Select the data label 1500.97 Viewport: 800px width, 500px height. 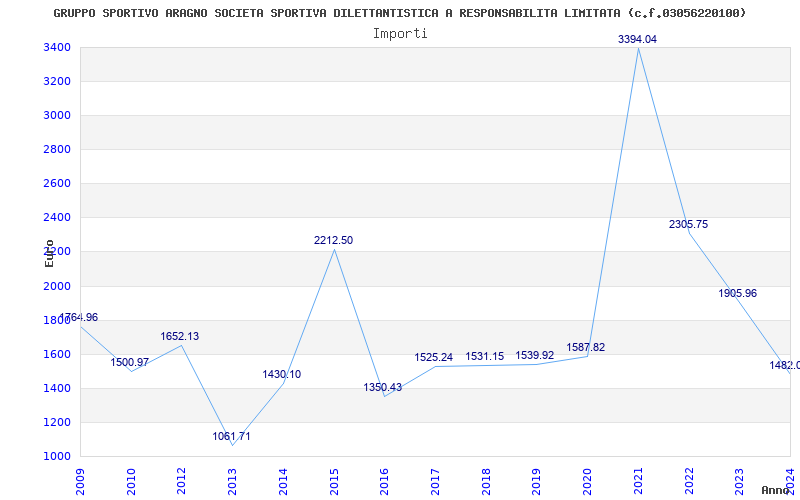click(130, 362)
